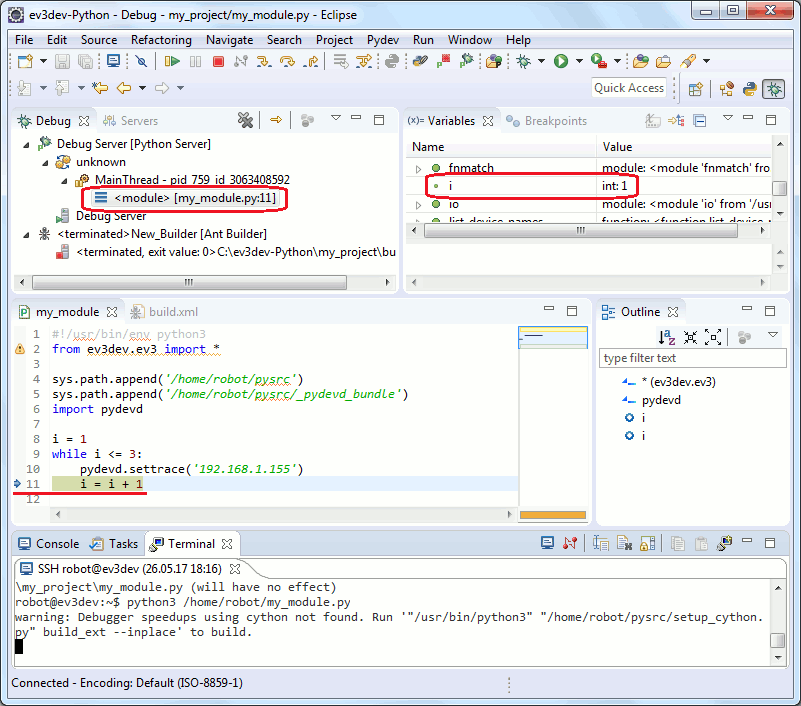Viewport: 801px width, 706px height.
Task: Toggle the Outline button left of the filter-members icon
Action: pyautogui.click(x=690, y=337)
